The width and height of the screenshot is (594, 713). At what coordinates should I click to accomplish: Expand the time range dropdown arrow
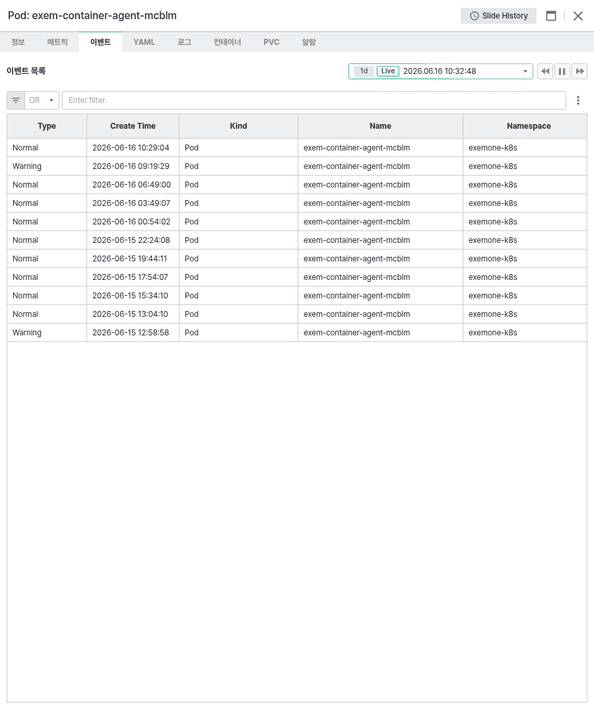tap(525, 71)
